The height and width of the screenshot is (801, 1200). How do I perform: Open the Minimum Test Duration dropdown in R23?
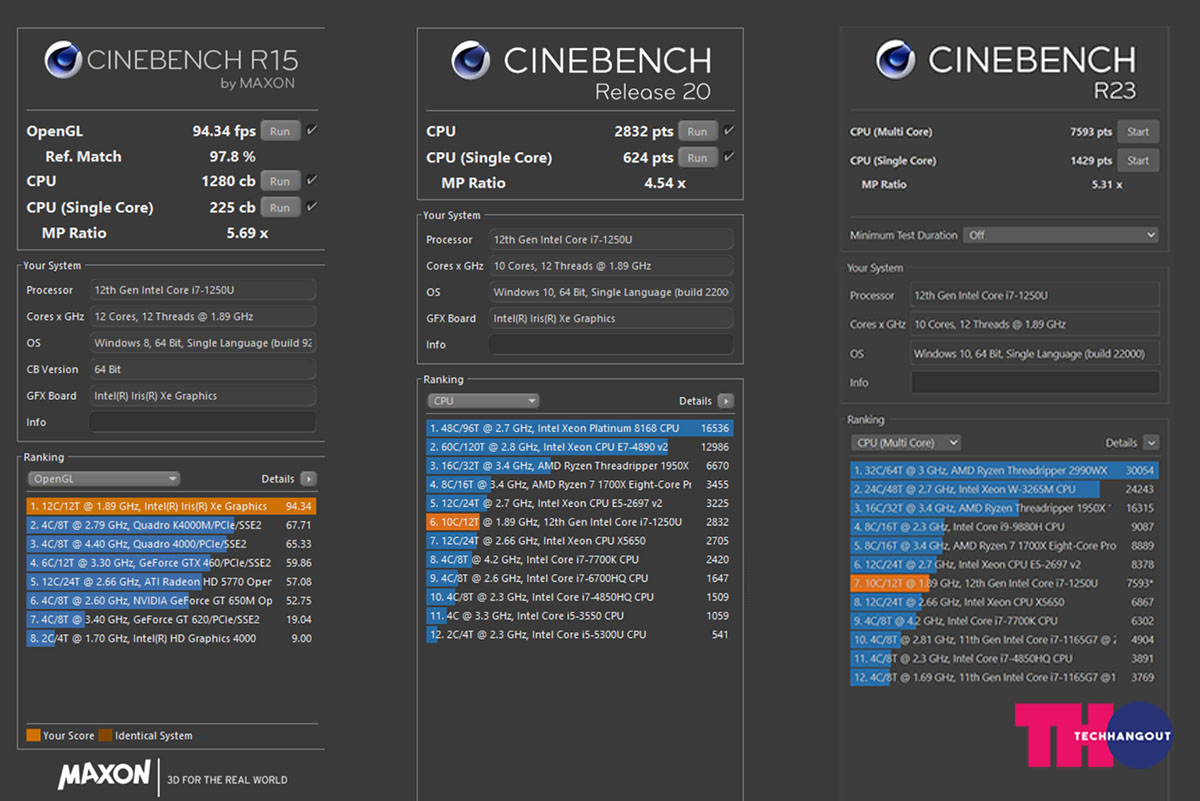1061,235
